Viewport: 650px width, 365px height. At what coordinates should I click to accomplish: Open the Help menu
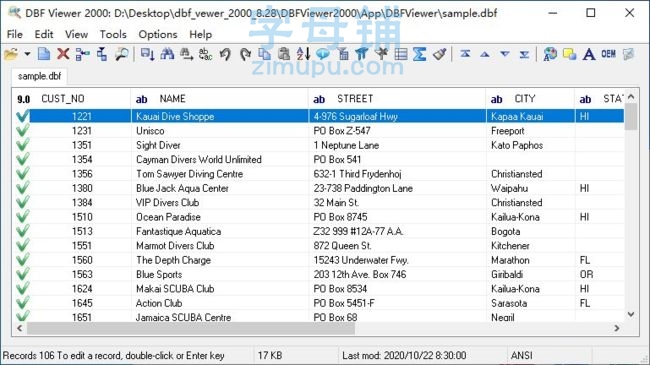coord(201,34)
